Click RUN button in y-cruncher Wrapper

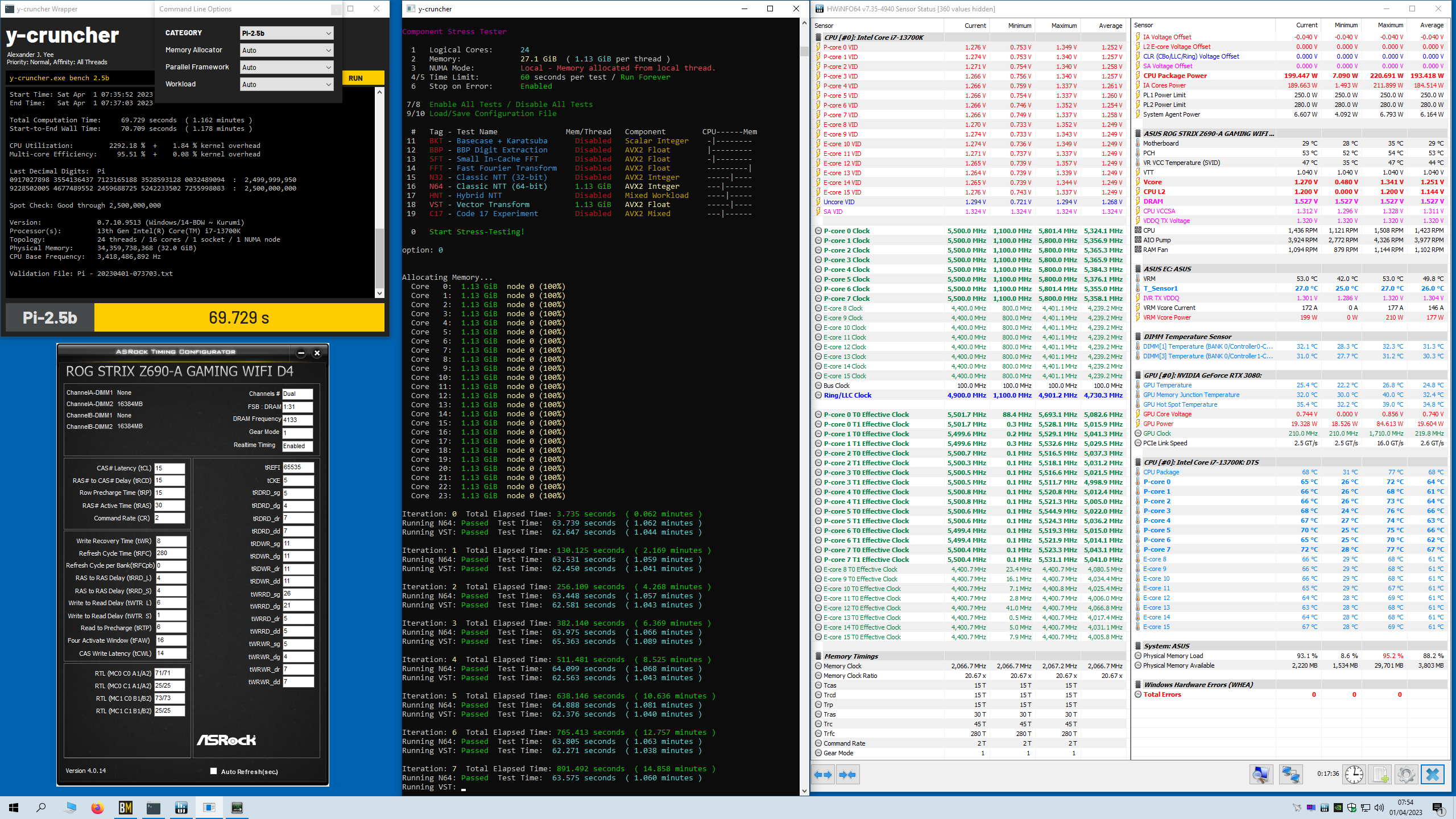[363, 78]
